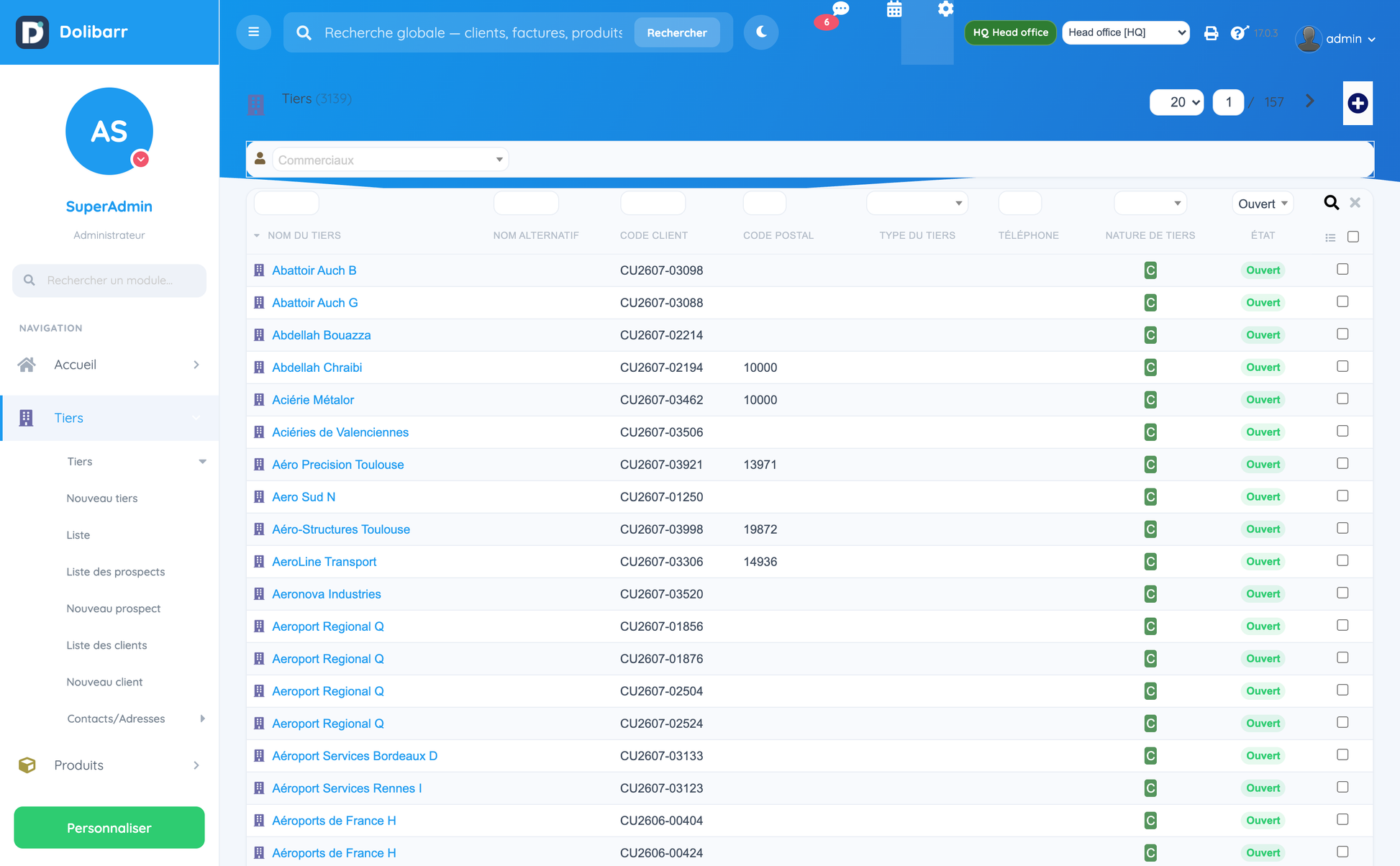Click customer C badge for Abattoir Auch G
The height and width of the screenshot is (866, 1400).
1150,303
